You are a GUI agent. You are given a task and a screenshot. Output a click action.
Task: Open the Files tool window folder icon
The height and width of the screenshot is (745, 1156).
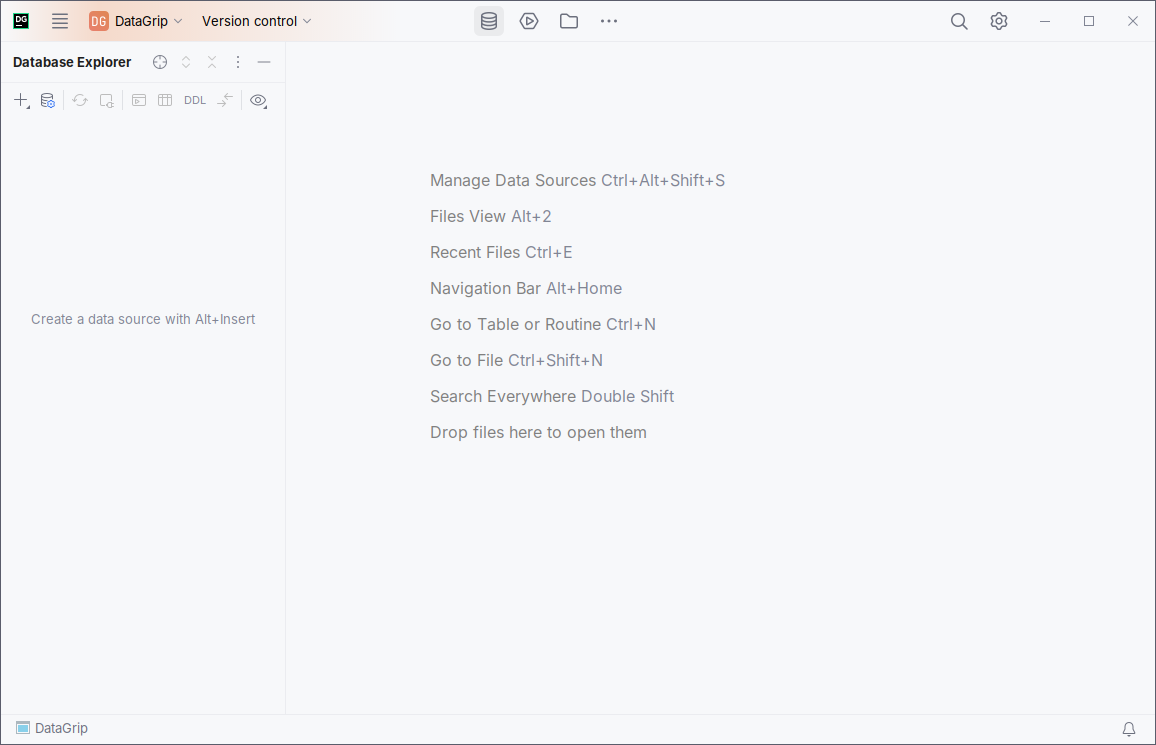(569, 20)
